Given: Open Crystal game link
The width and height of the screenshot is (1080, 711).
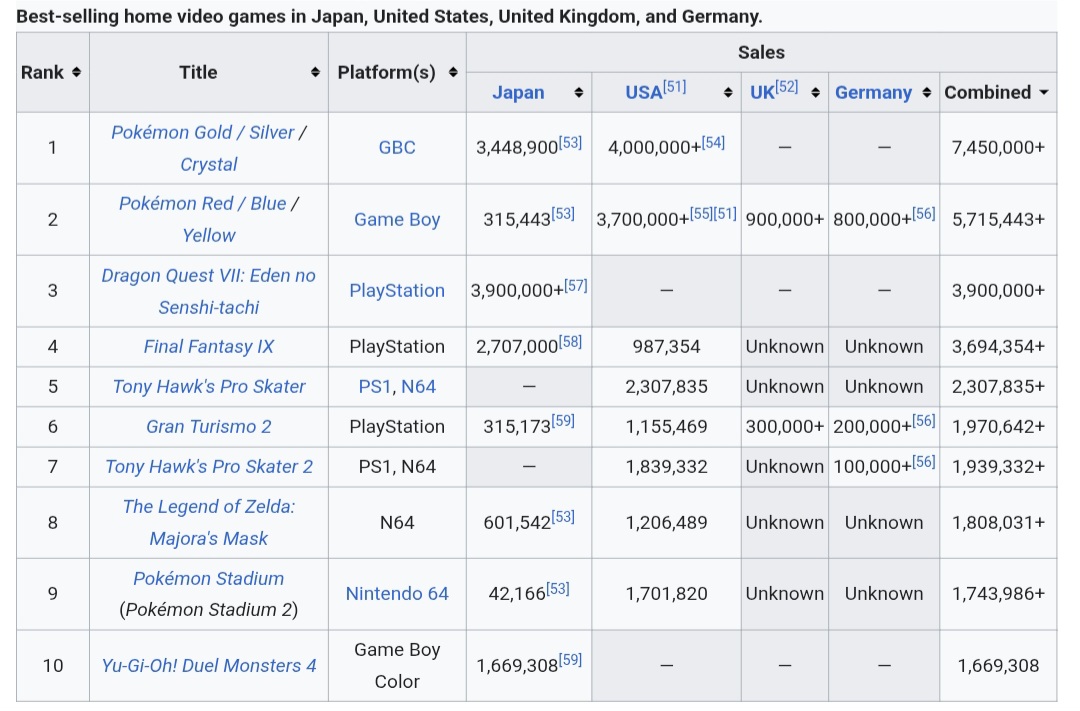Looking at the screenshot, I should [209, 165].
